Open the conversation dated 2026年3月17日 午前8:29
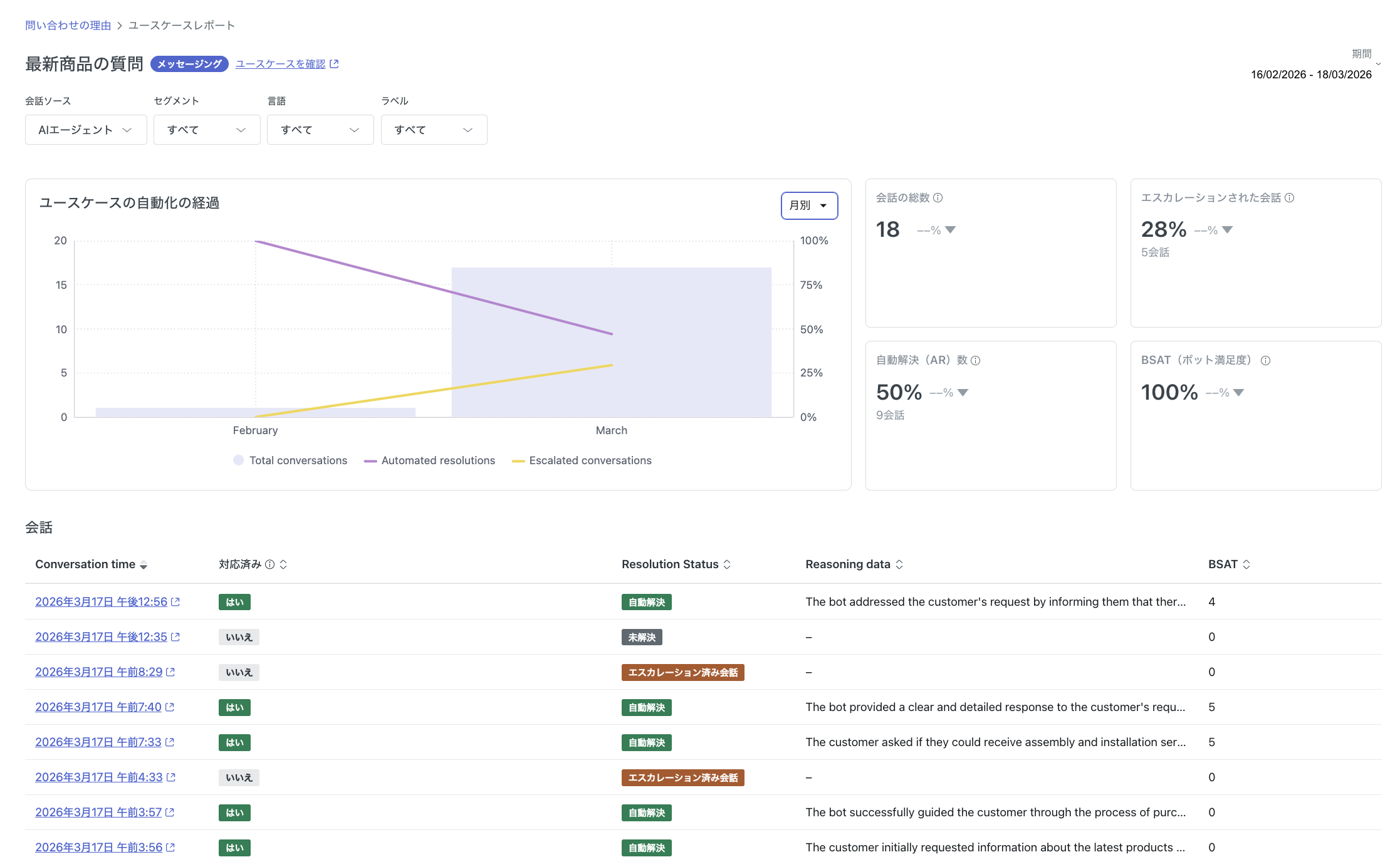 point(98,672)
